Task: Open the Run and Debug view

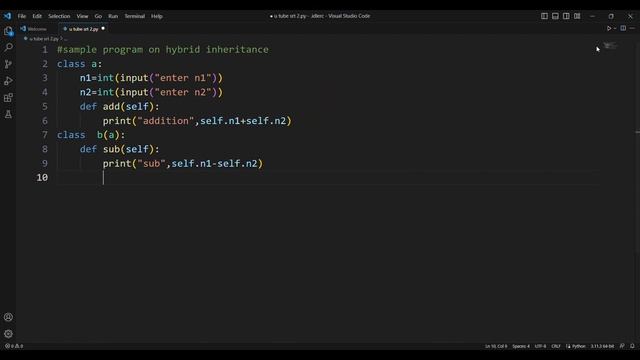Action: tap(8, 81)
